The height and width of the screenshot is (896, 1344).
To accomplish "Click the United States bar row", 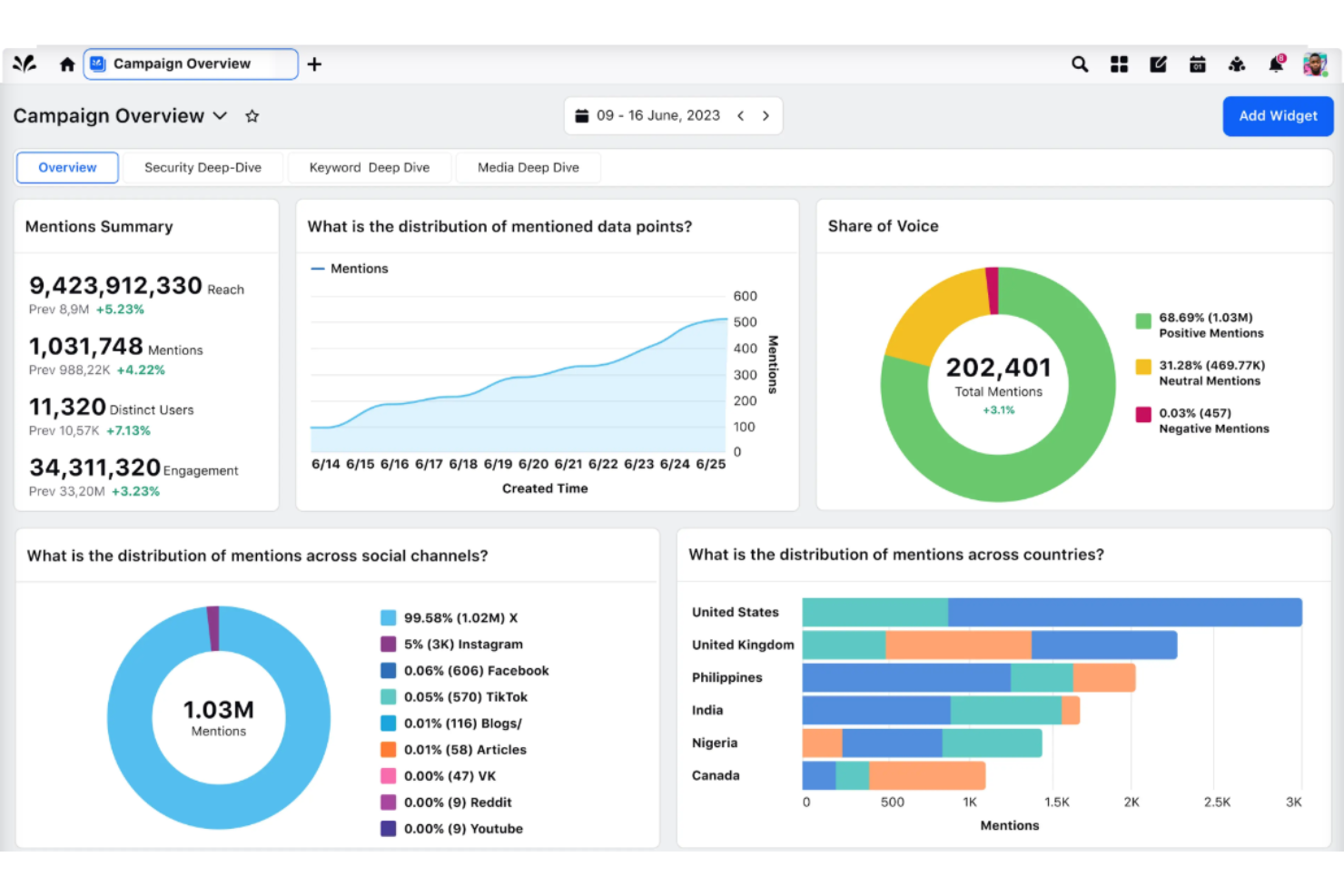I will click(x=1052, y=613).
